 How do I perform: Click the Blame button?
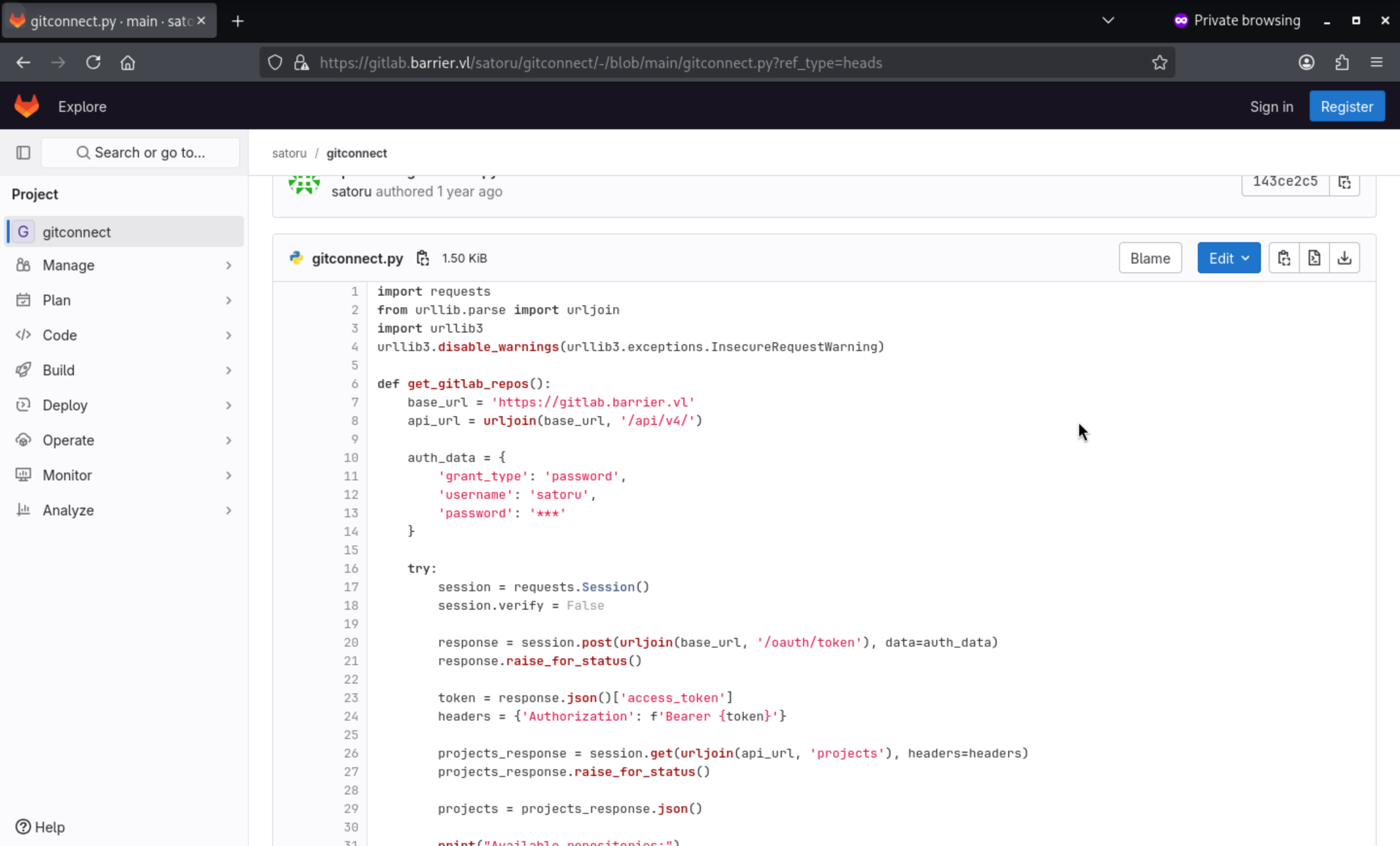coord(1150,258)
